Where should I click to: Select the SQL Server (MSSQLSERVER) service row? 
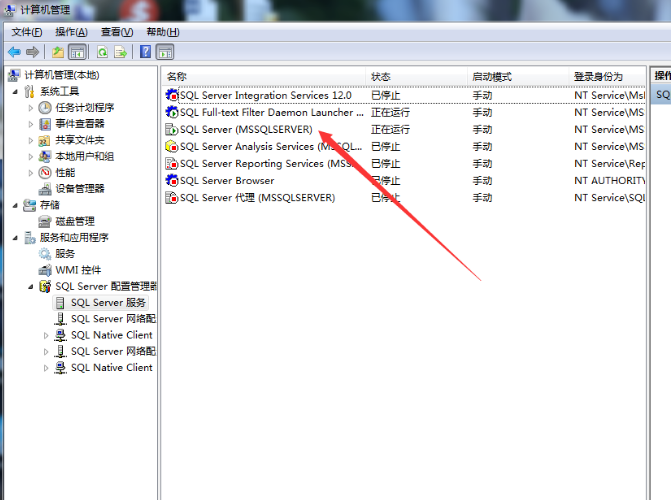tap(404, 129)
